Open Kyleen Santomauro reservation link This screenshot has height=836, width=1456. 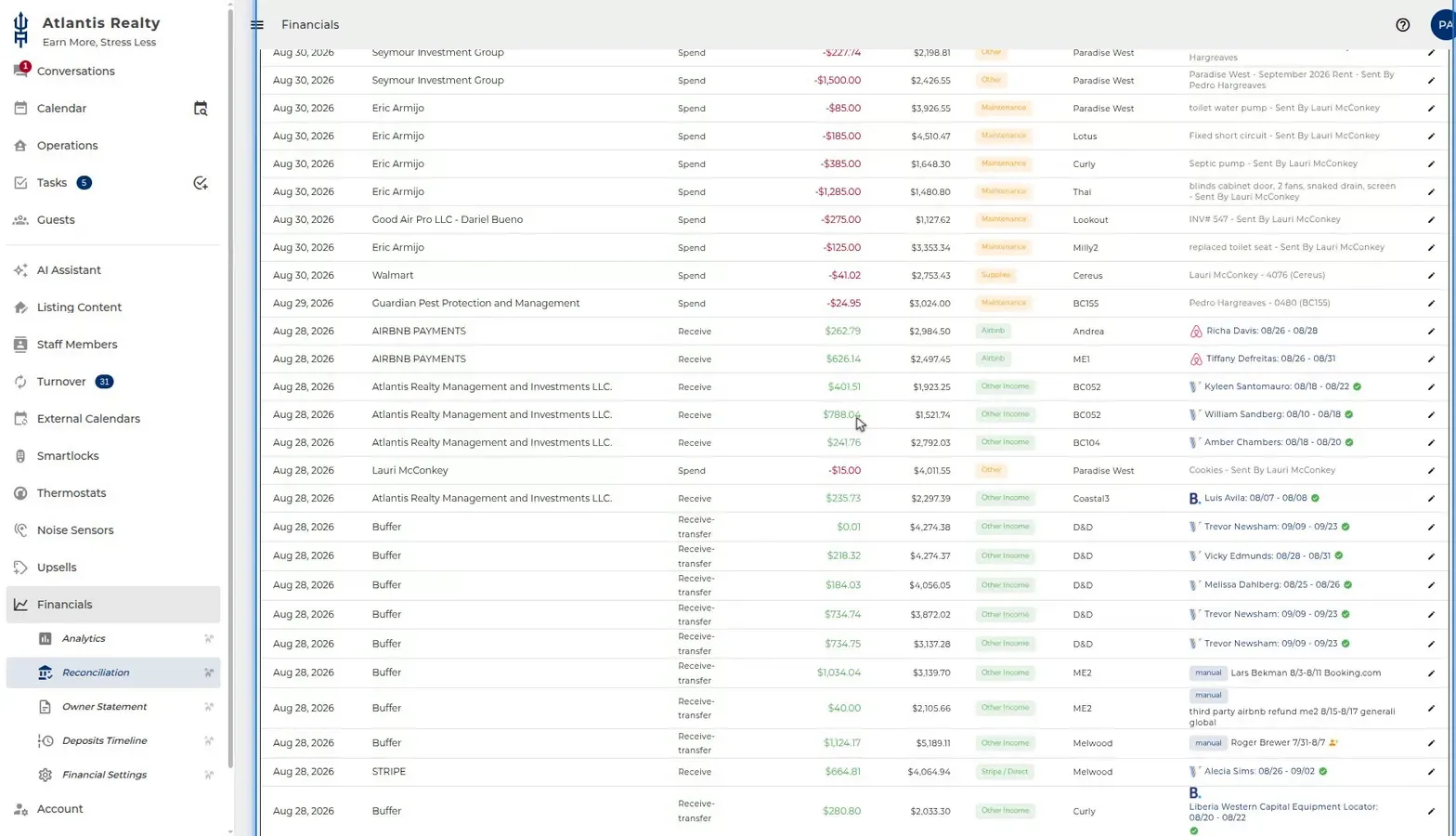click(1276, 386)
